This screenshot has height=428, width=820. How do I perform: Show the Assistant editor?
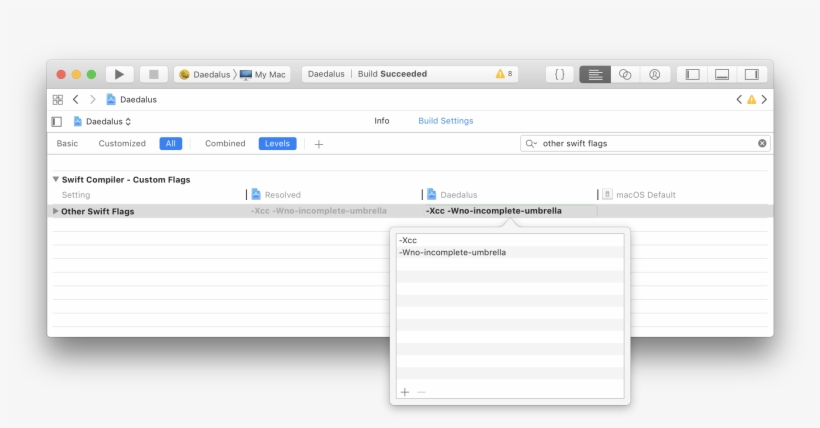click(x=625, y=74)
